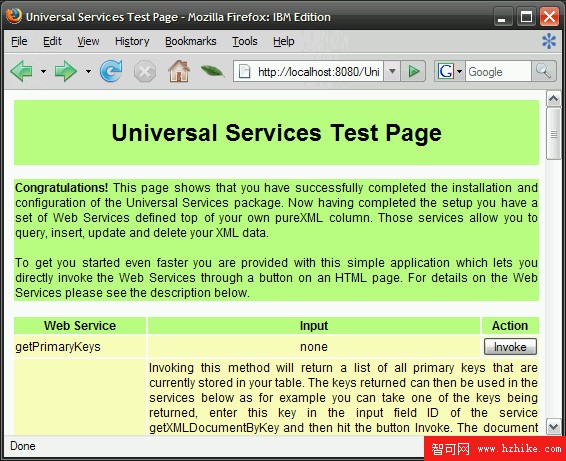The height and width of the screenshot is (461, 566).
Task: Open the Home page icon
Action: point(179,71)
